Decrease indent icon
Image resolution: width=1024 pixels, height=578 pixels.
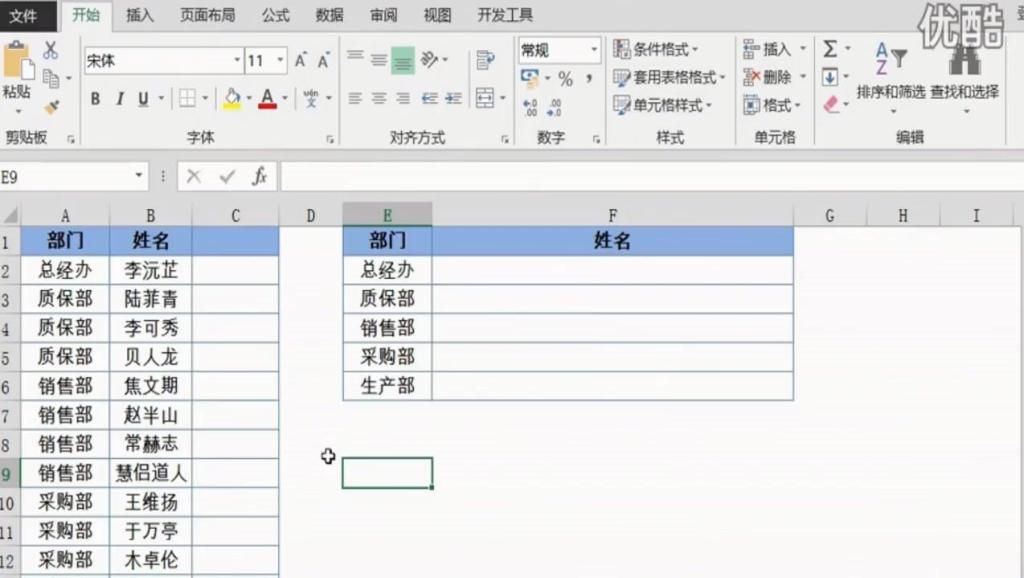pyautogui.click(x=429, y=99)
